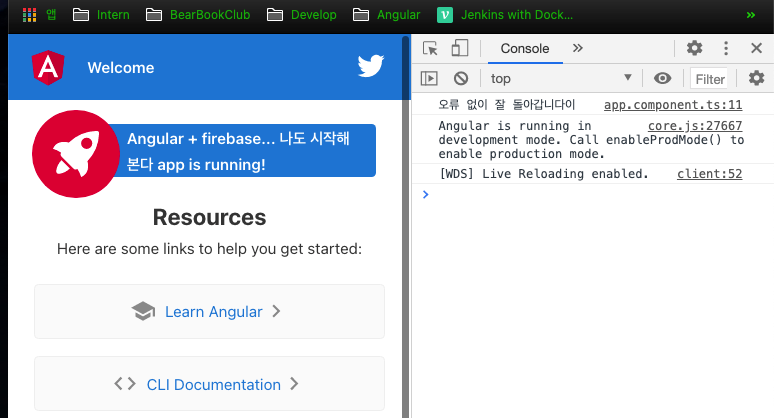
Task: Show more DevTools tabs
Action: click(x=578, y=48)
